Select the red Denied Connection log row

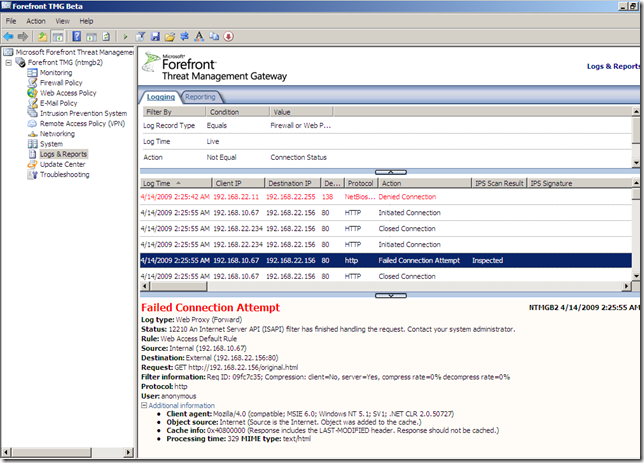[385, 197]
